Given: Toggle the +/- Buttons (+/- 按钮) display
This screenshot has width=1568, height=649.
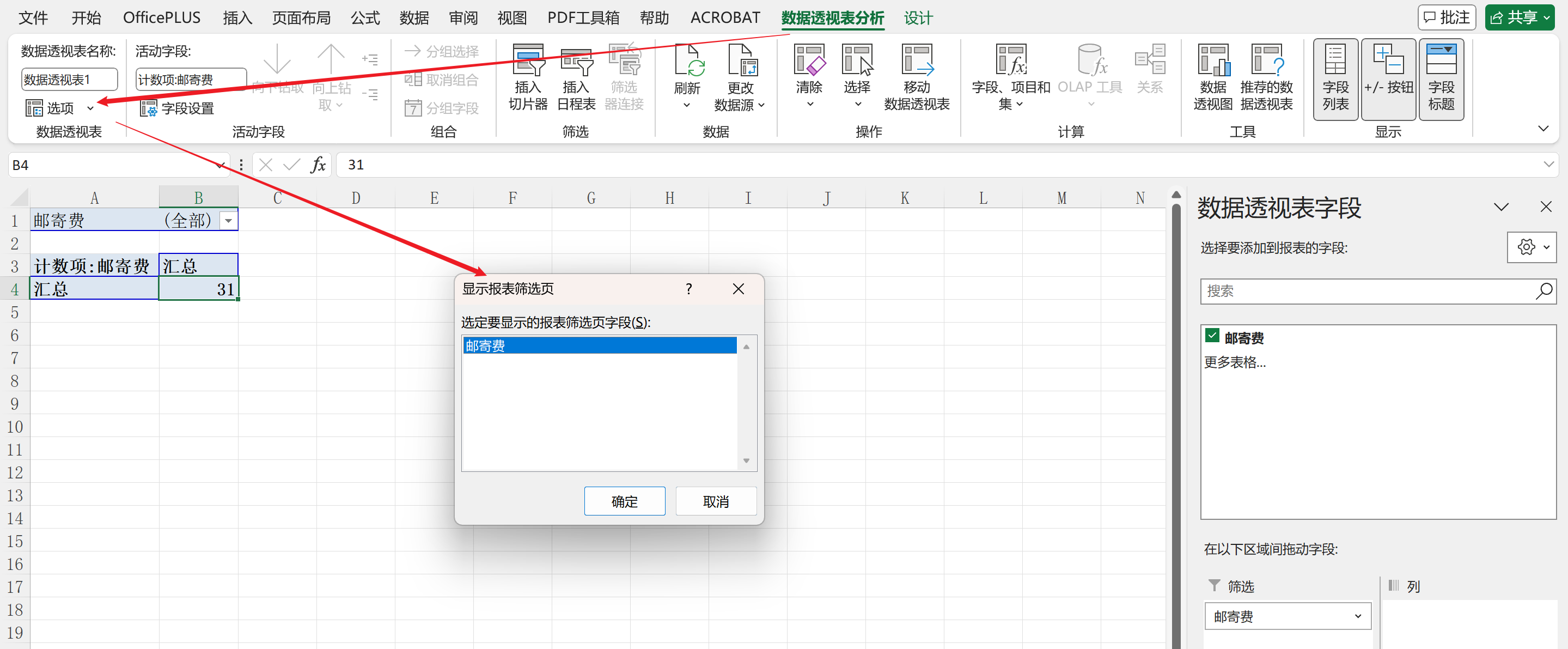Looking at the screenshot, I should point(1388,78).
